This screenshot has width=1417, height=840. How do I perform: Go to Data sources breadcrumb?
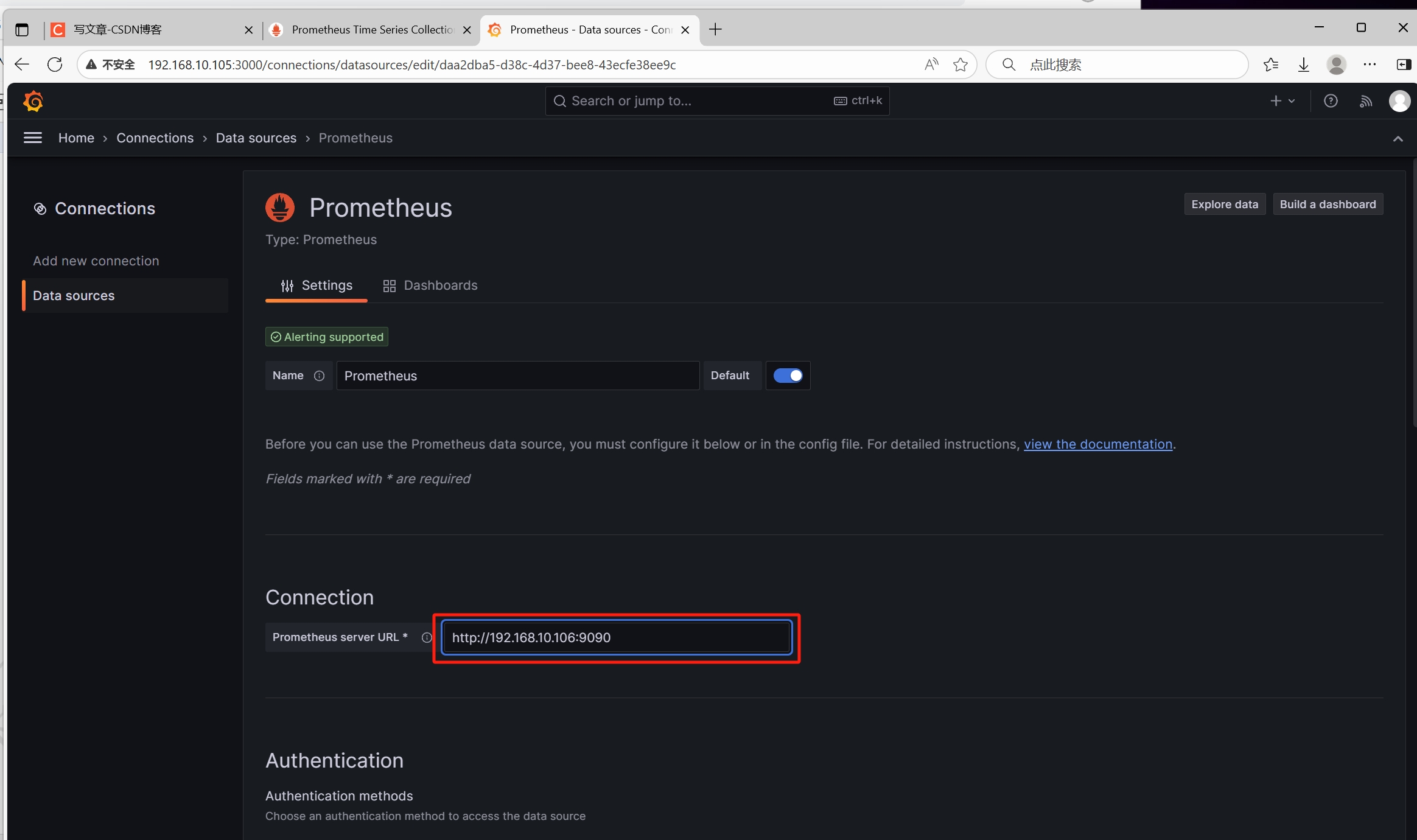click(256, 138)
